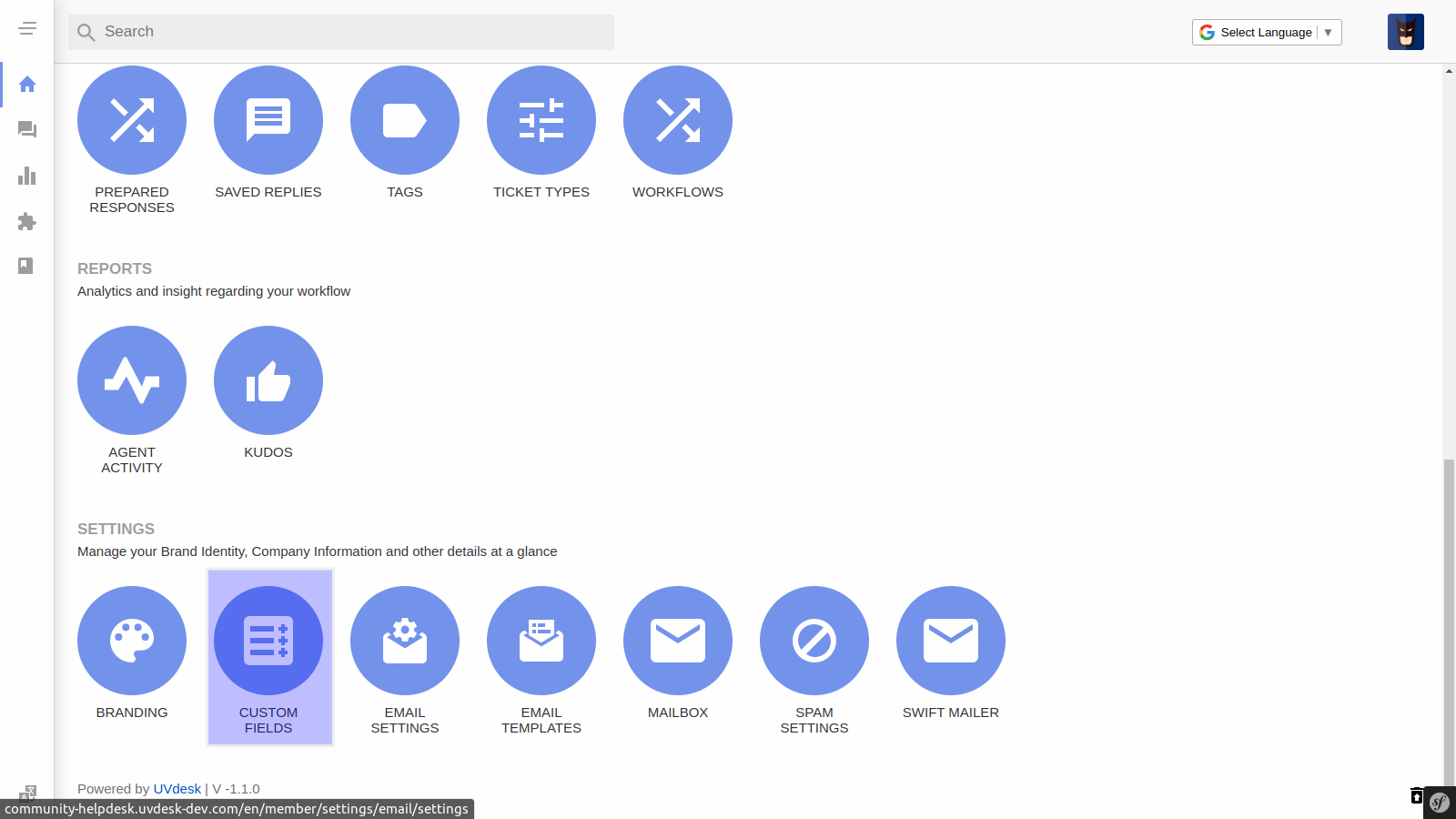Screen dimensions: 1456x819
Task: Go to Home in the sidebar
Action: [x=27, y=85]
